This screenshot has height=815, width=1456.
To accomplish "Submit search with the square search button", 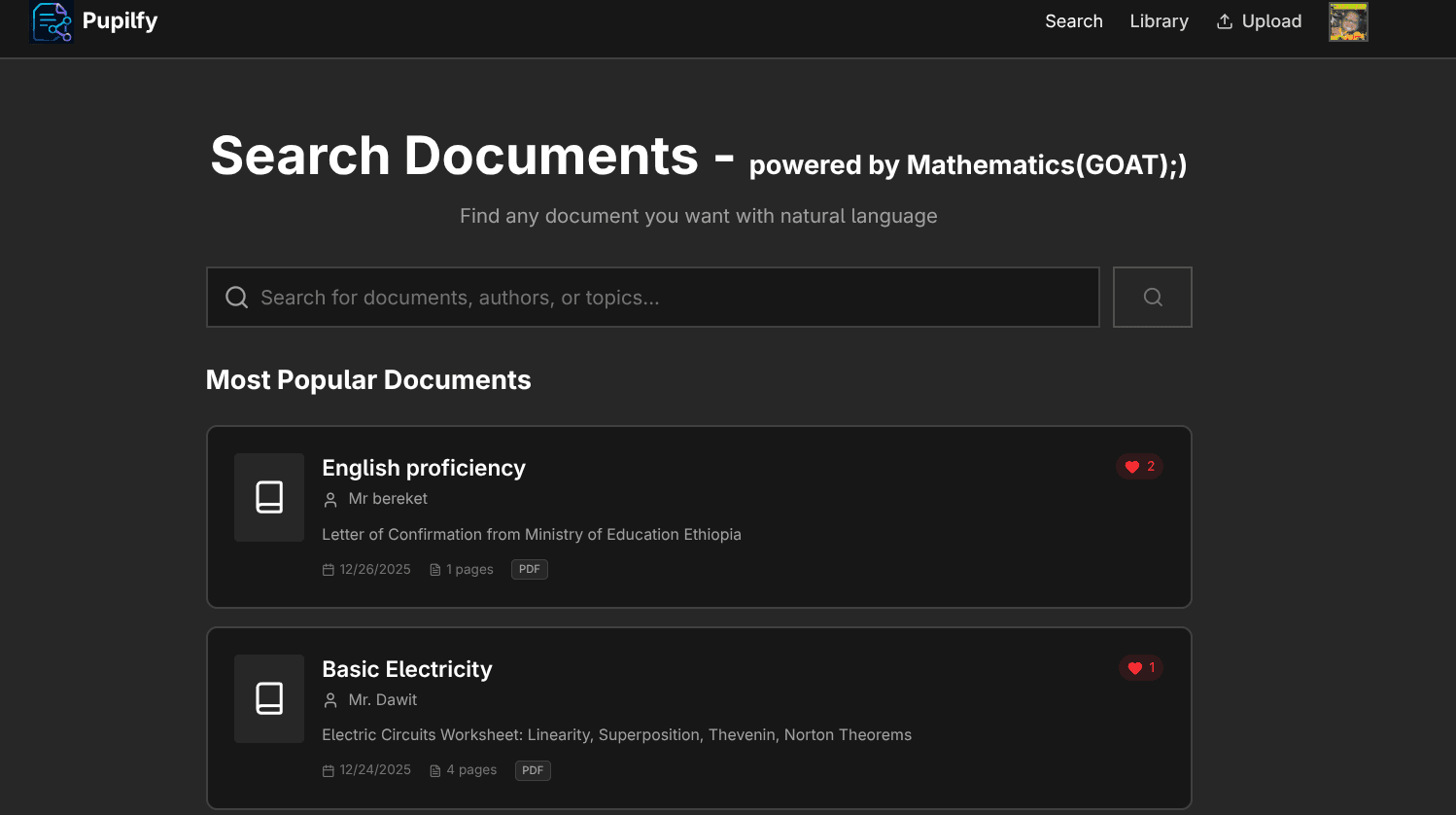I will [x=1153, y=298].
